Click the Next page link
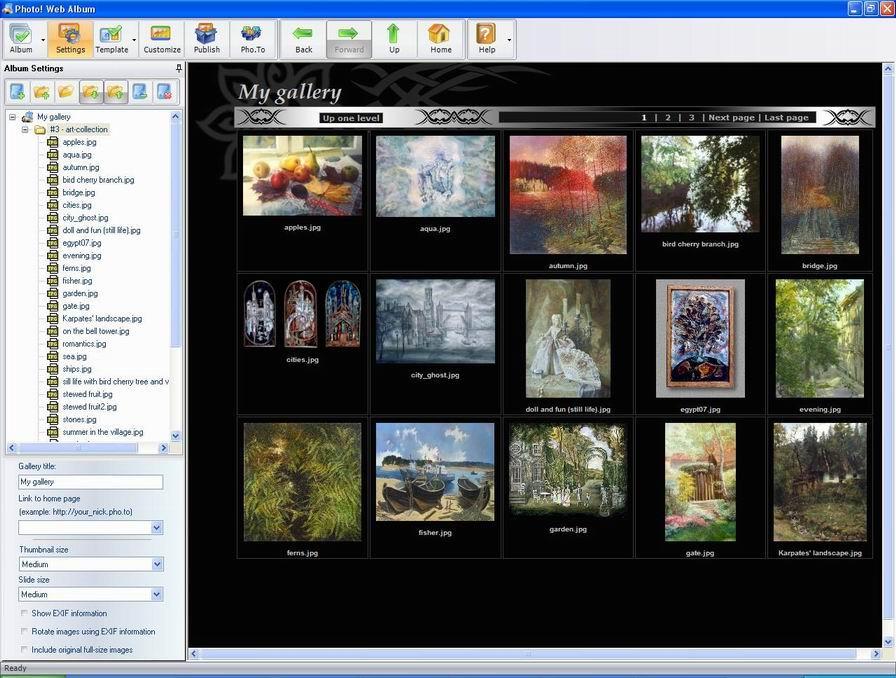Viewport: 896px width, 678px height. 731,118
